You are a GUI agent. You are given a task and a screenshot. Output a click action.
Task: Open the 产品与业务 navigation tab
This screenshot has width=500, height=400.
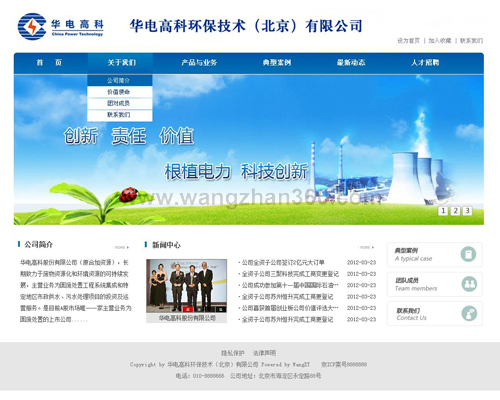click(199, 63)
